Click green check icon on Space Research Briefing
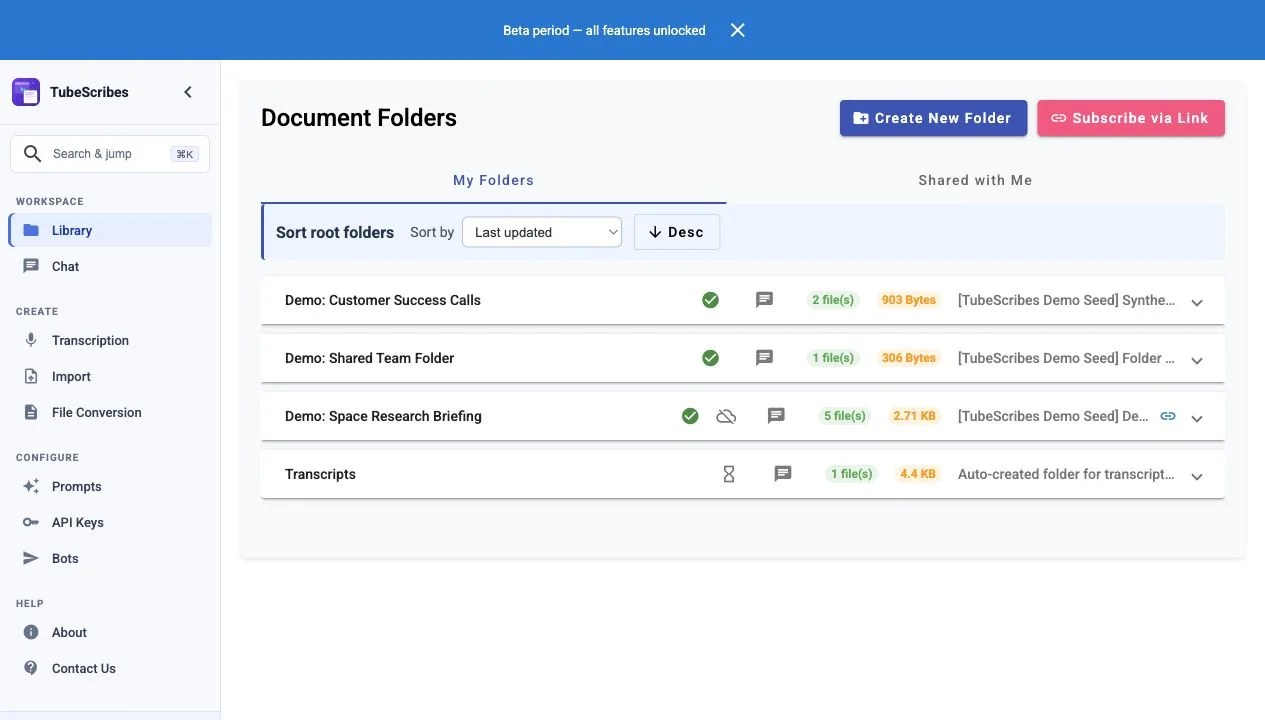This screenshot has width=1265, height=720. (690, 416)
